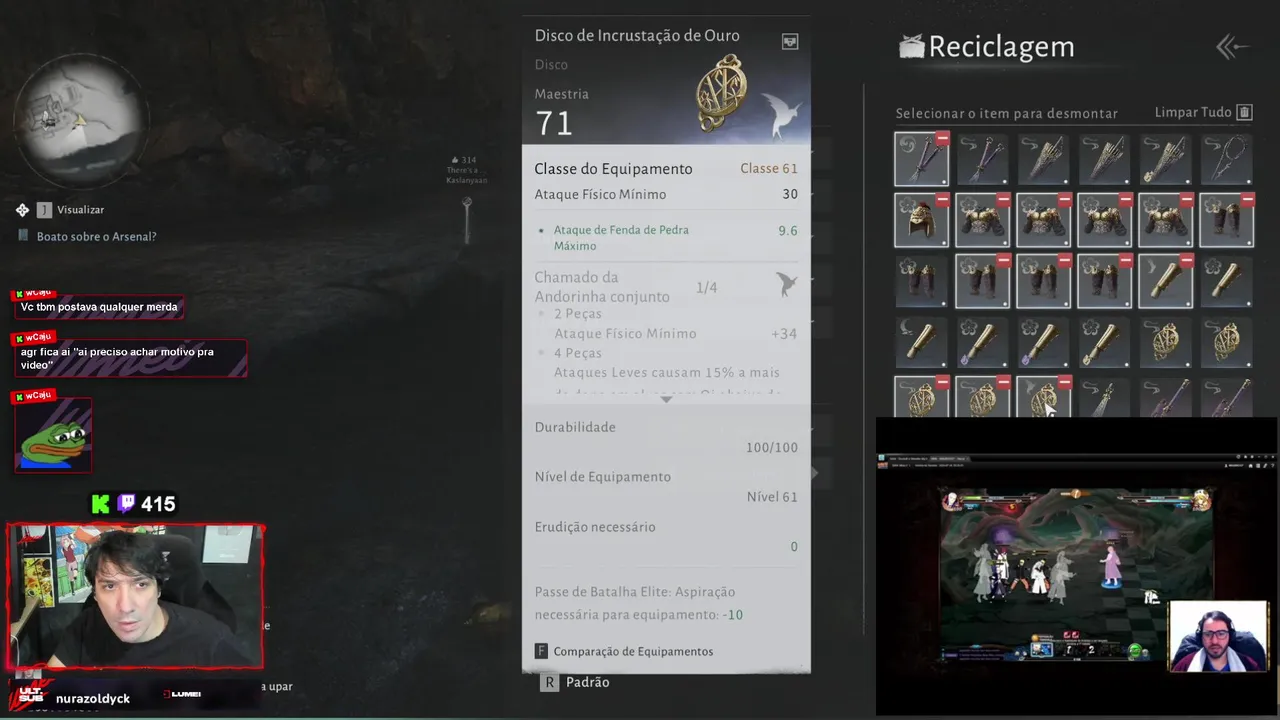The height and width of the screenshot is (720, 1280).
Task: Click the Padrão option below tooltip
Action: 587,682
